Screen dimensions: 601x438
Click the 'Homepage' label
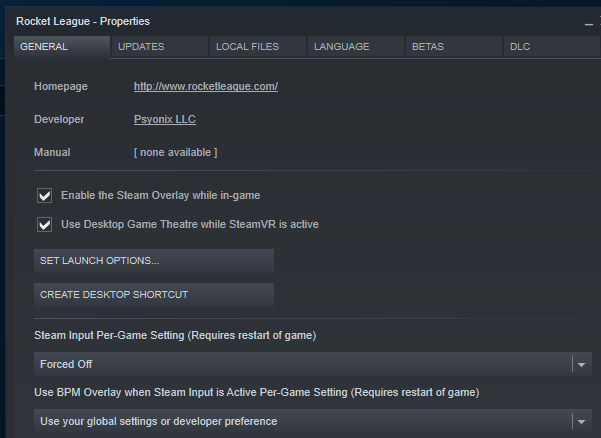61,87
